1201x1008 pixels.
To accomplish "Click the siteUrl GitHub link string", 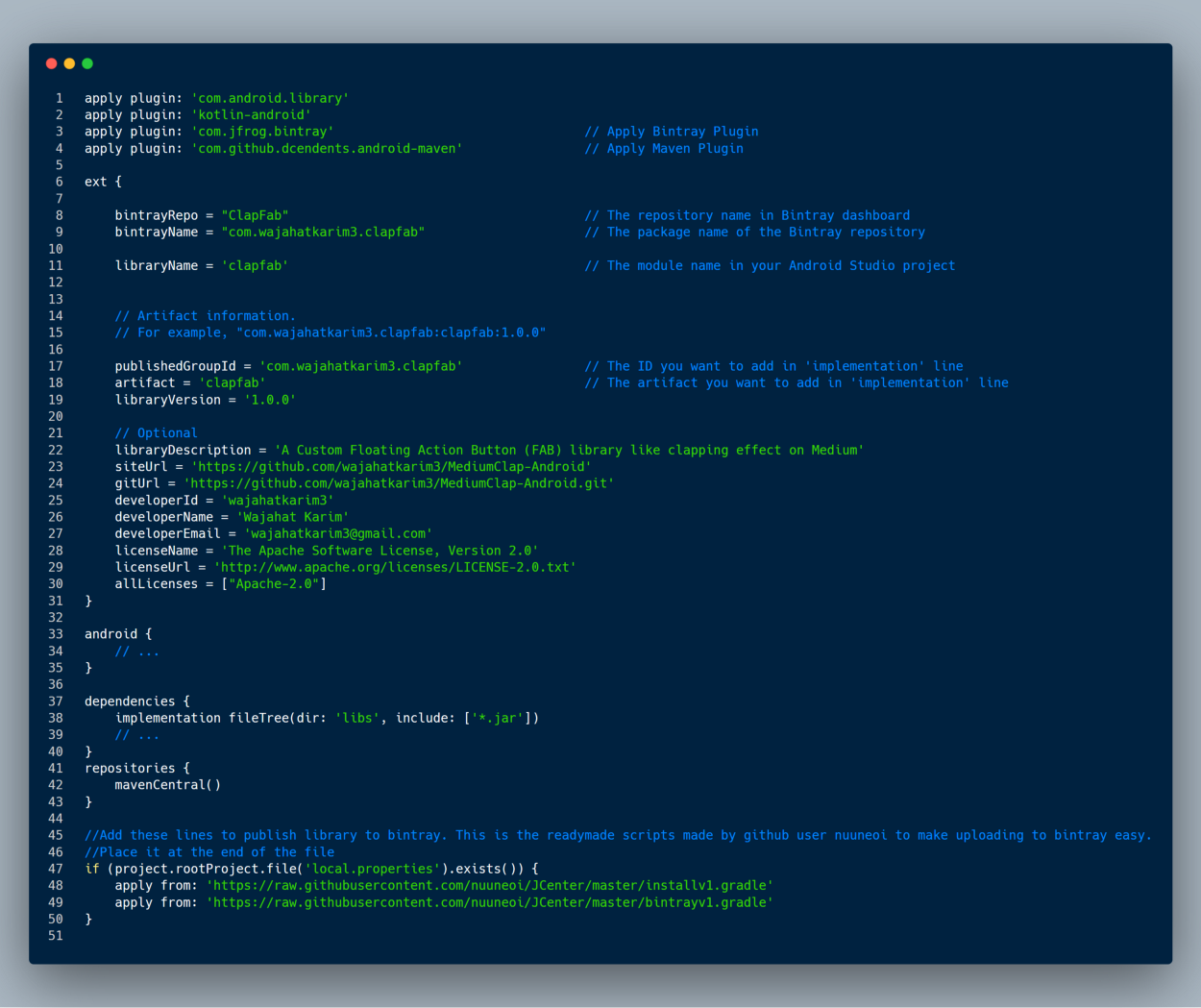I will click(391, 466).
